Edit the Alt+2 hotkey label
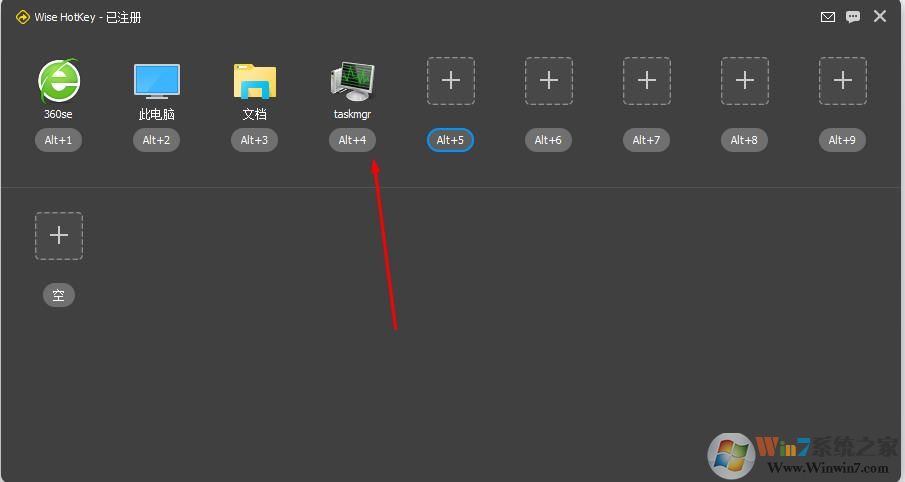 pyautogui.click(x=156, y=140)
